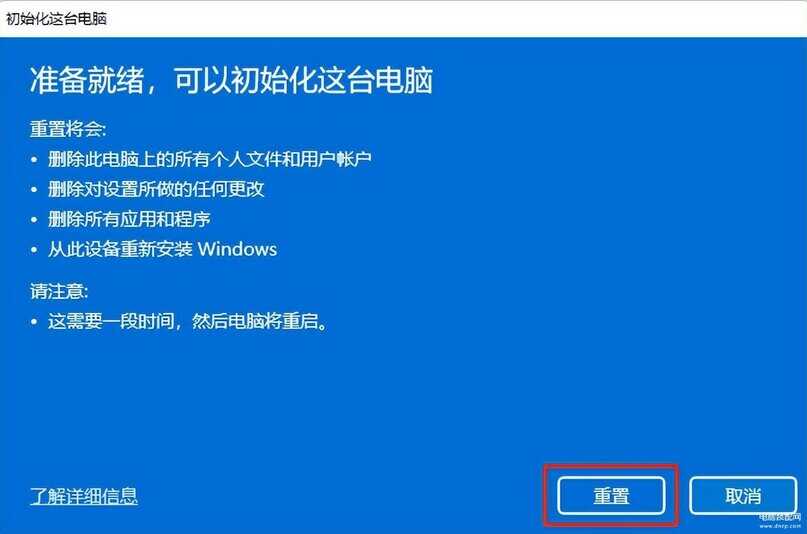Image resolution: width=807 pixels, height=534 pixels.
Task: Click the bullet dot beside 这需要一段时间
Action: pos(34,323)
